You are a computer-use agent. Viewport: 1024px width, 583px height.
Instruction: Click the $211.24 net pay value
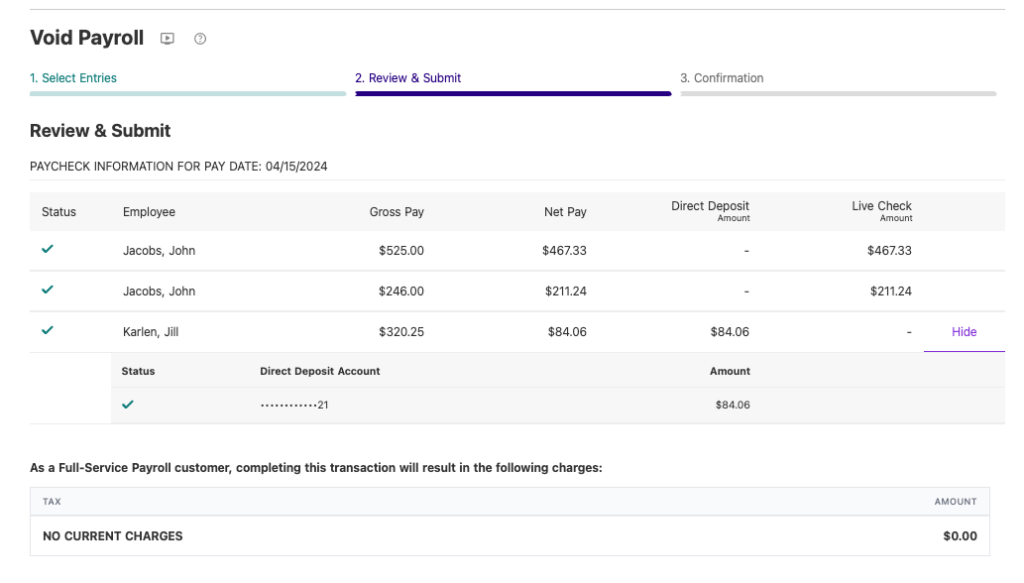coord(566,291)
